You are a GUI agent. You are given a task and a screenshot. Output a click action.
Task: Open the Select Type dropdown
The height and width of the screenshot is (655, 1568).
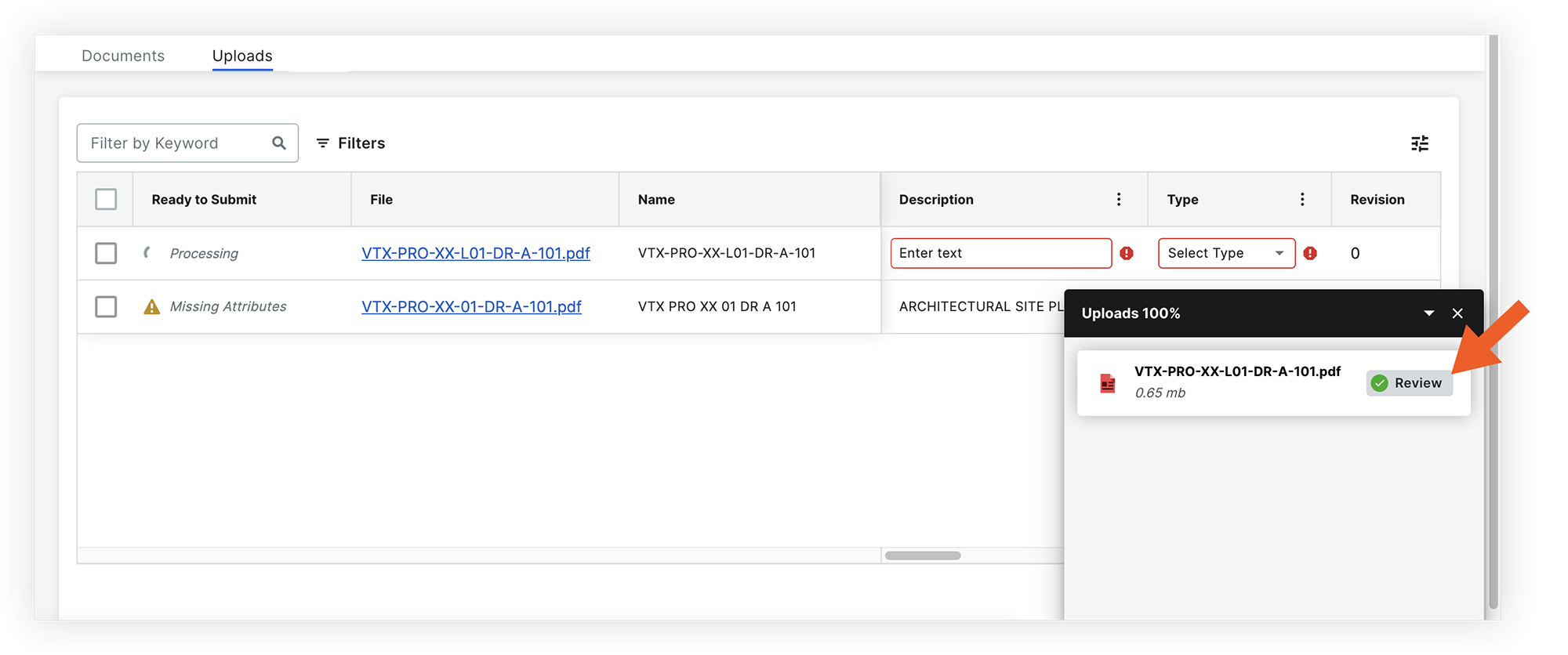tap(1226, 253)
